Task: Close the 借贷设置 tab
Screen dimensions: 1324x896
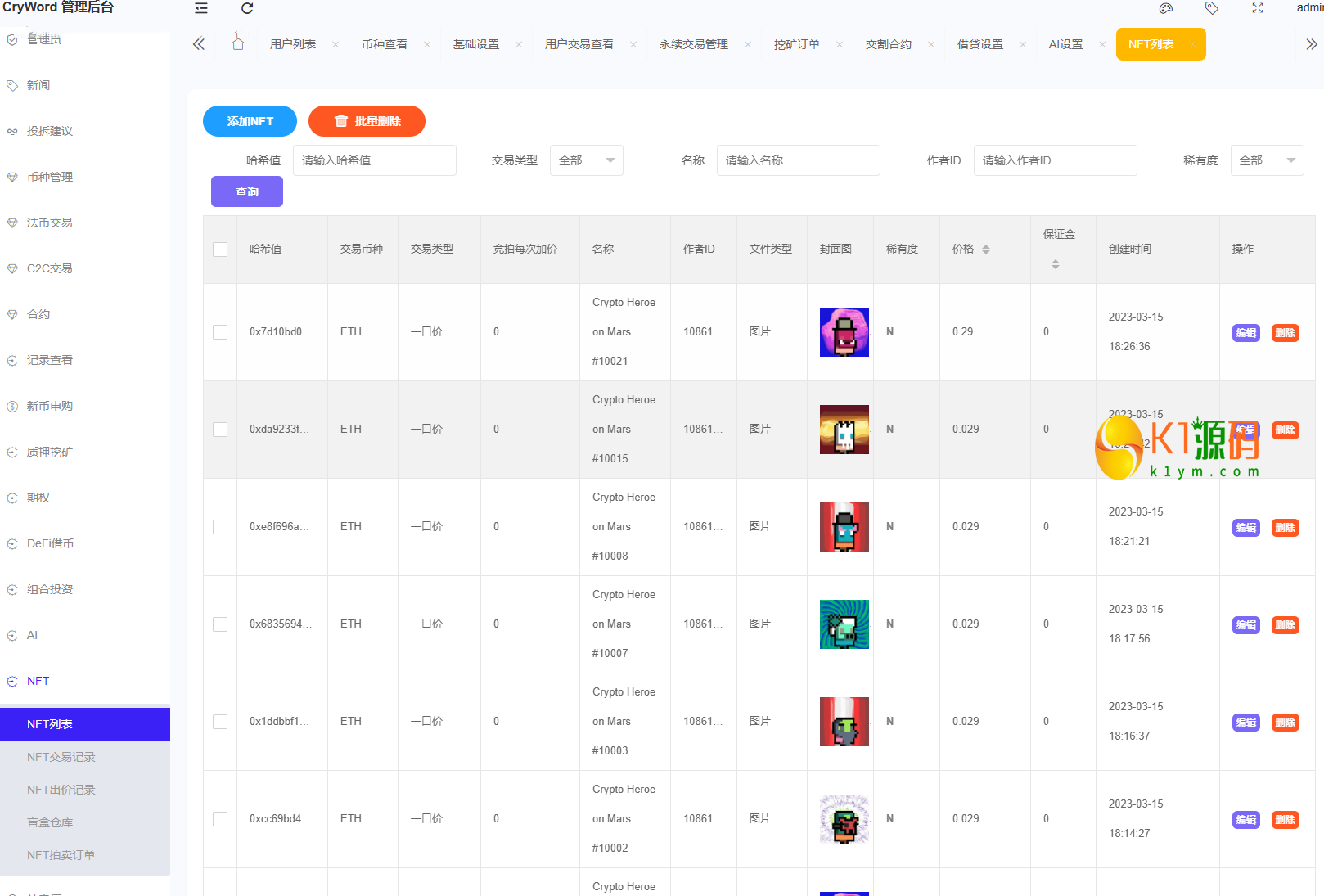Action: [1023, 45]
